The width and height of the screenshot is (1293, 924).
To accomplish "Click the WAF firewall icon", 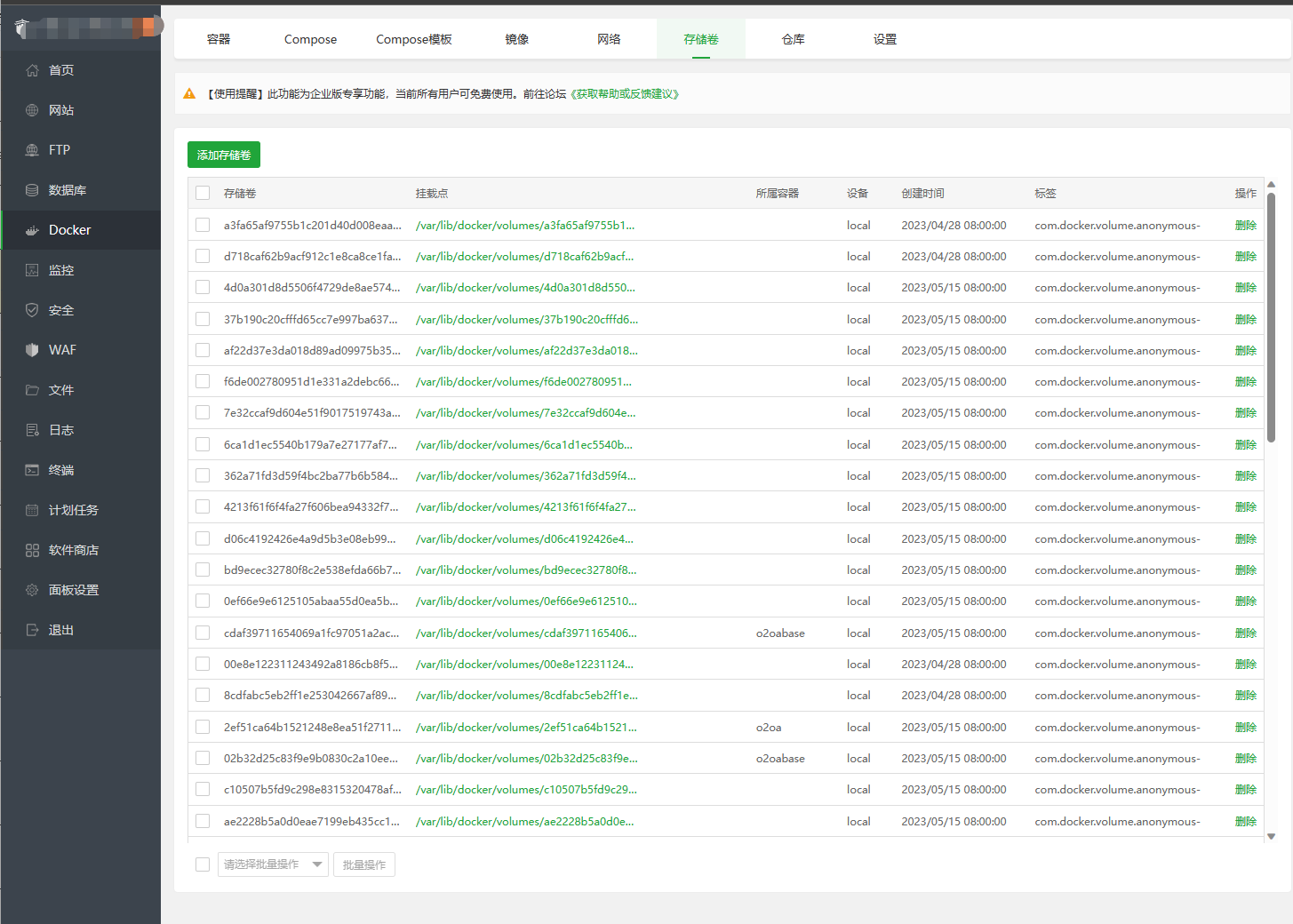I will pos(32,350).
